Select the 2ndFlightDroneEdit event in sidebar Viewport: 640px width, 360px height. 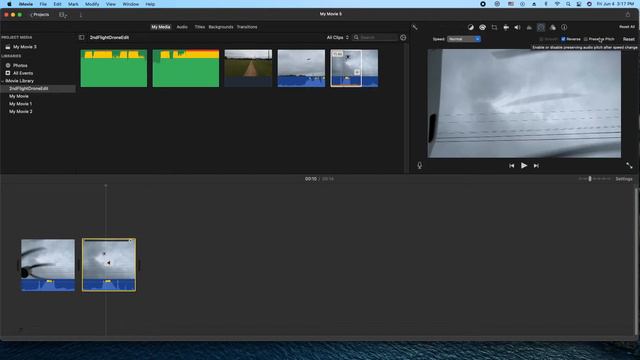[29, 89]
